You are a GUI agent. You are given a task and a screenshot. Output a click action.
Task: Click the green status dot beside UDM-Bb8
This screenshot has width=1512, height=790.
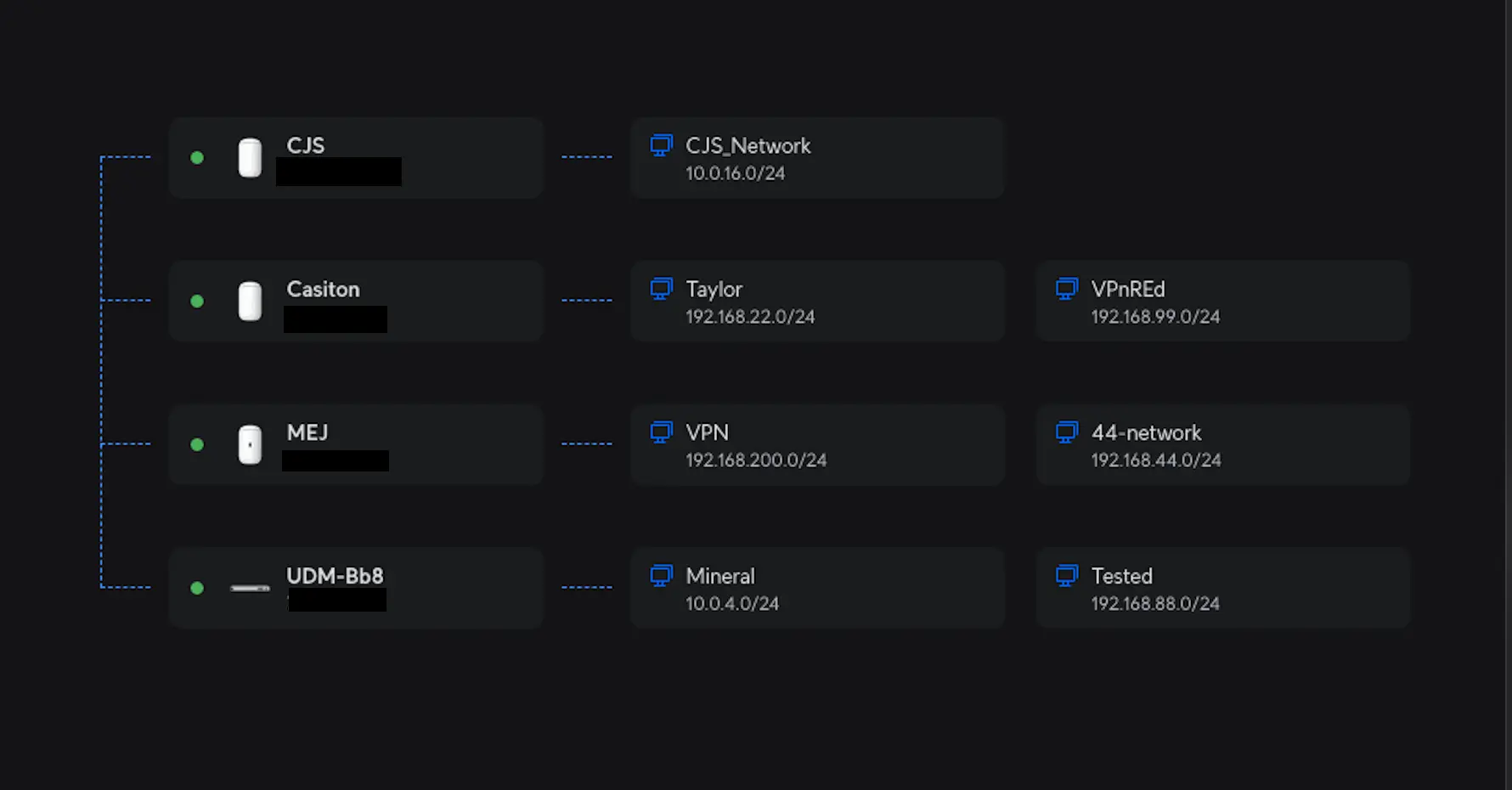tap(197, 588)
